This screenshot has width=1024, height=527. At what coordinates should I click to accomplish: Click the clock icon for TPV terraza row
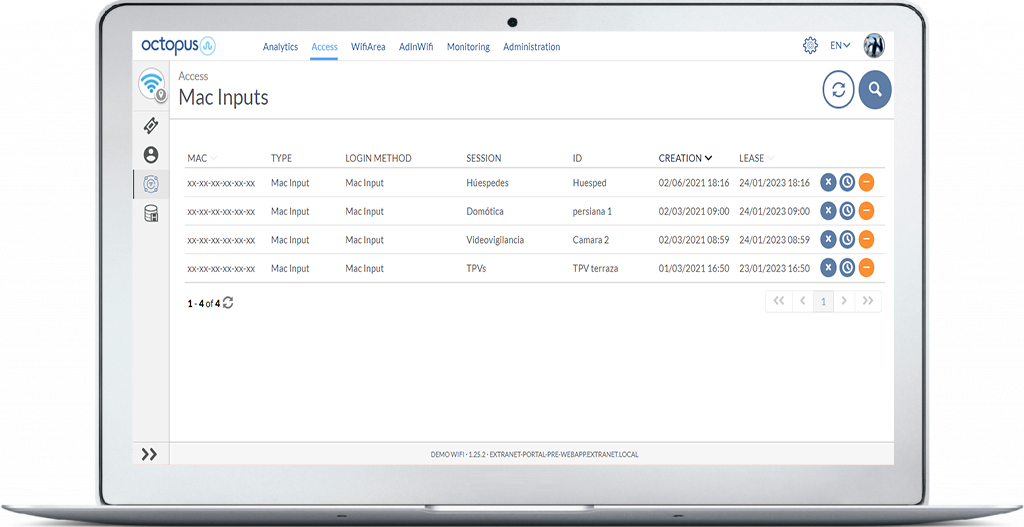(x=847, y=268)
